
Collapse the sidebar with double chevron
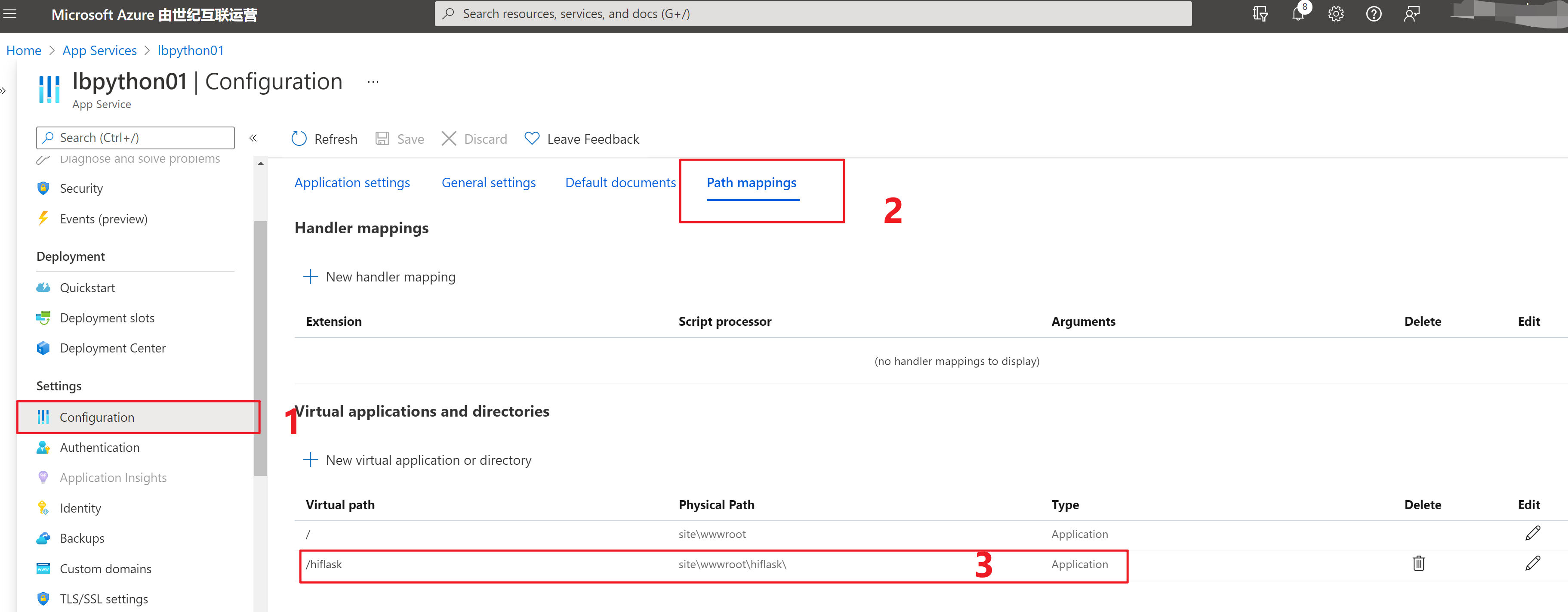253,138
